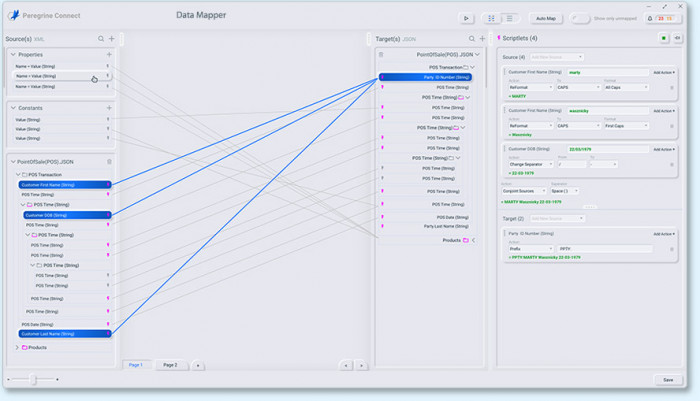Select the Customer DOB (String) source field
The height and width of the screenshot is (401, 700).
click(67, 215)
